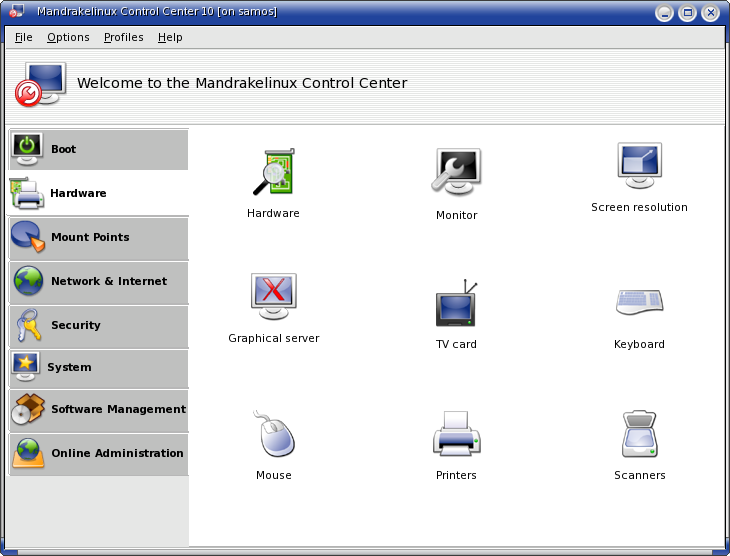Switch to the Security category

(99, 325)
